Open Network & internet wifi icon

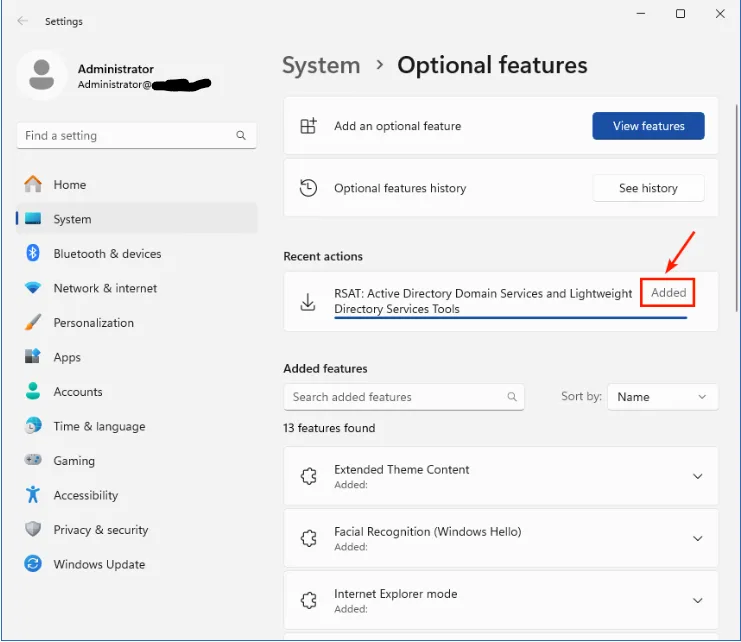[x=33, y=288]
